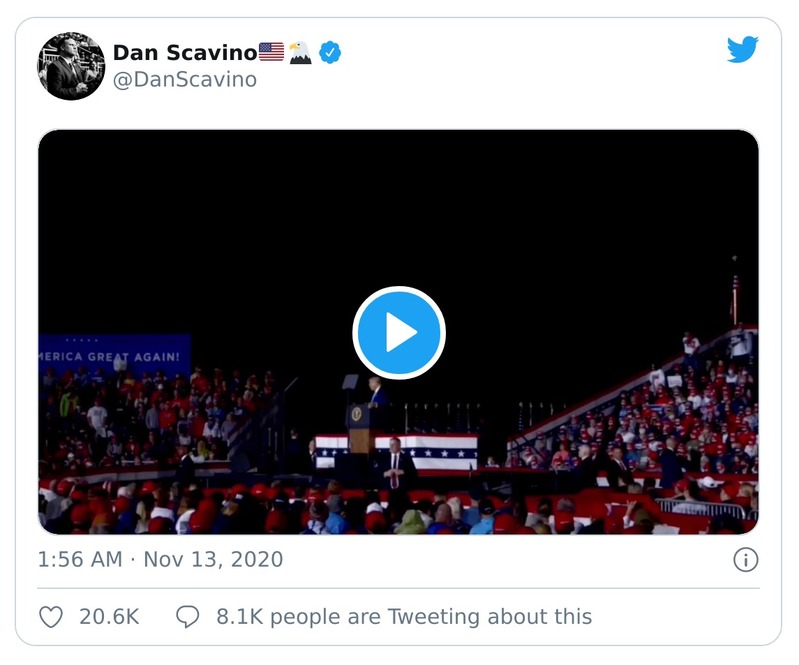Click the eagle emoji beside name
799x665 pixels.
pyautogui.click(x=300, y=53)
